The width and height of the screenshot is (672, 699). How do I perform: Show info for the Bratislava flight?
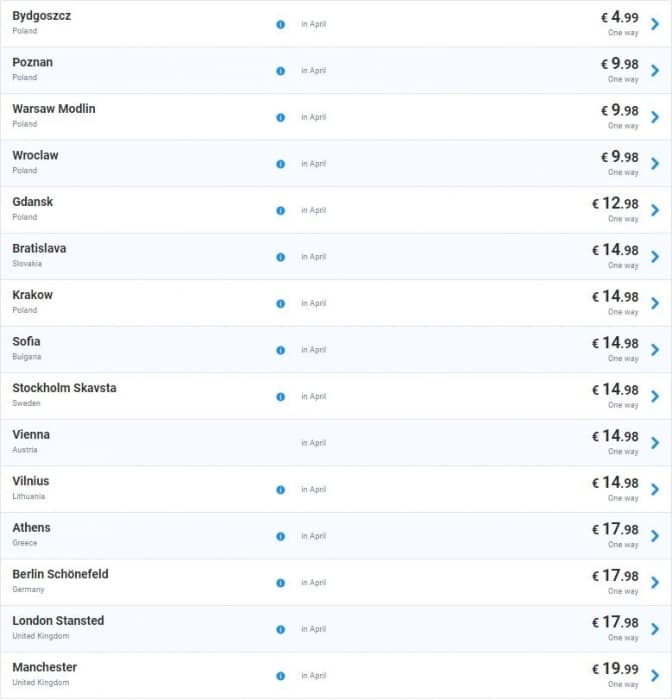280,257
